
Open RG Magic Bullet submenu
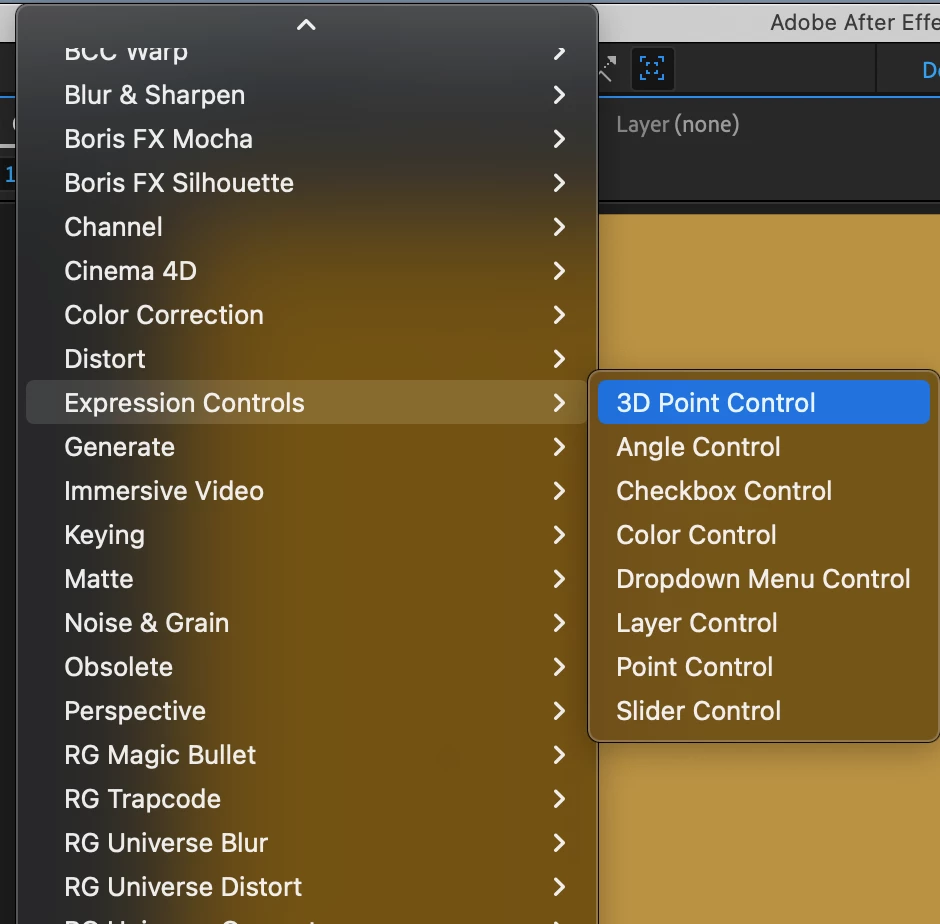[306, 755]
